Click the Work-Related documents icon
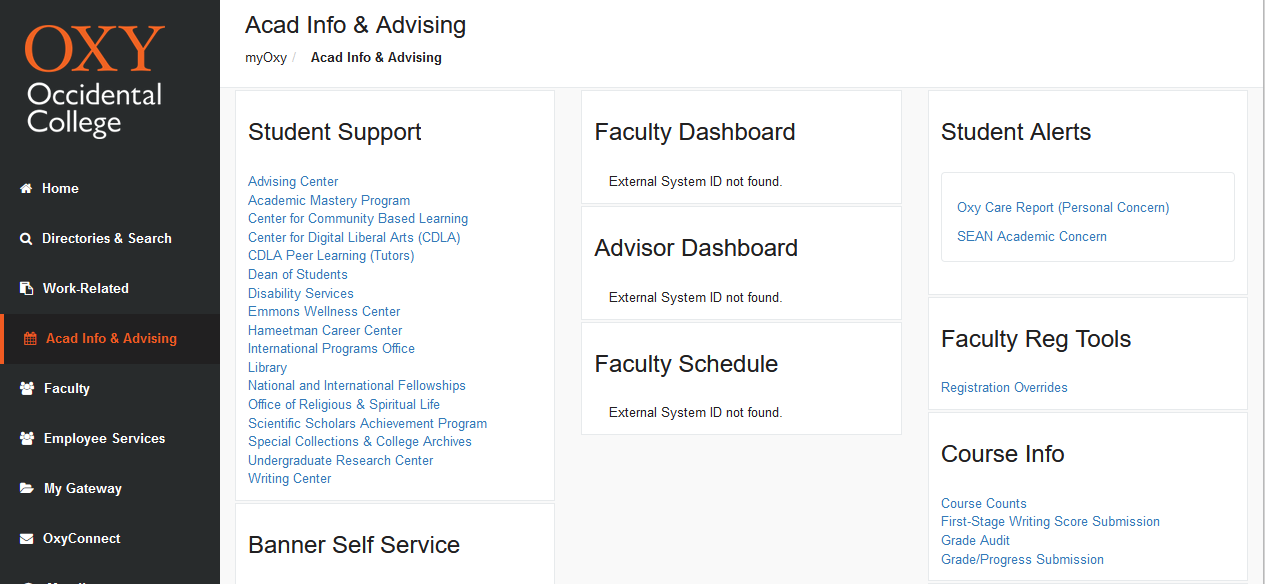This screenshot has width=1265, height=584. coord(26,288)
